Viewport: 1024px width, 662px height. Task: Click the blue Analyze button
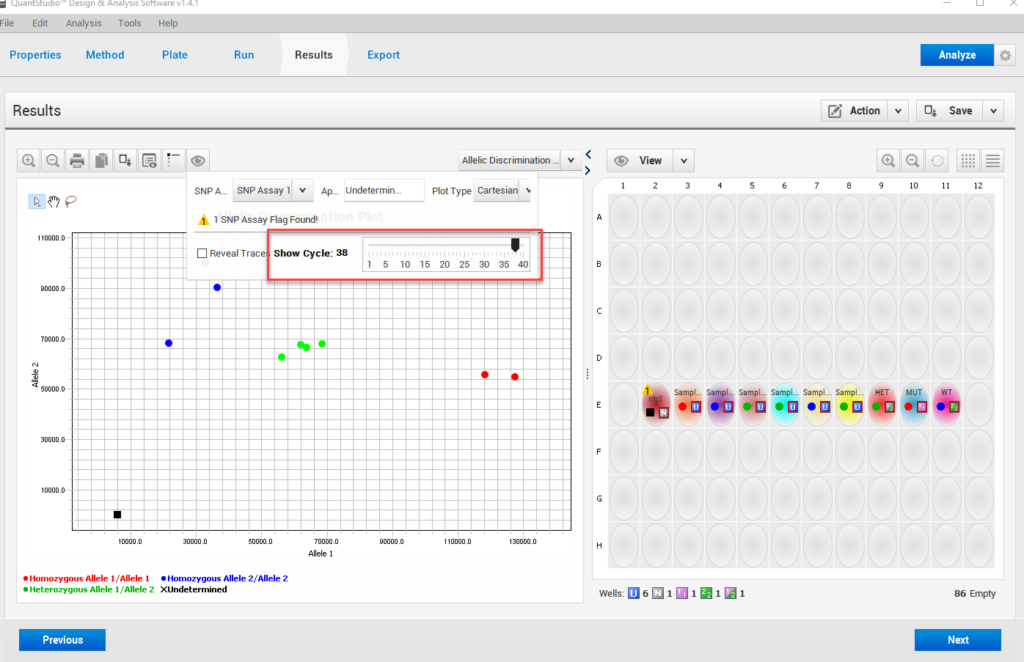957,55
